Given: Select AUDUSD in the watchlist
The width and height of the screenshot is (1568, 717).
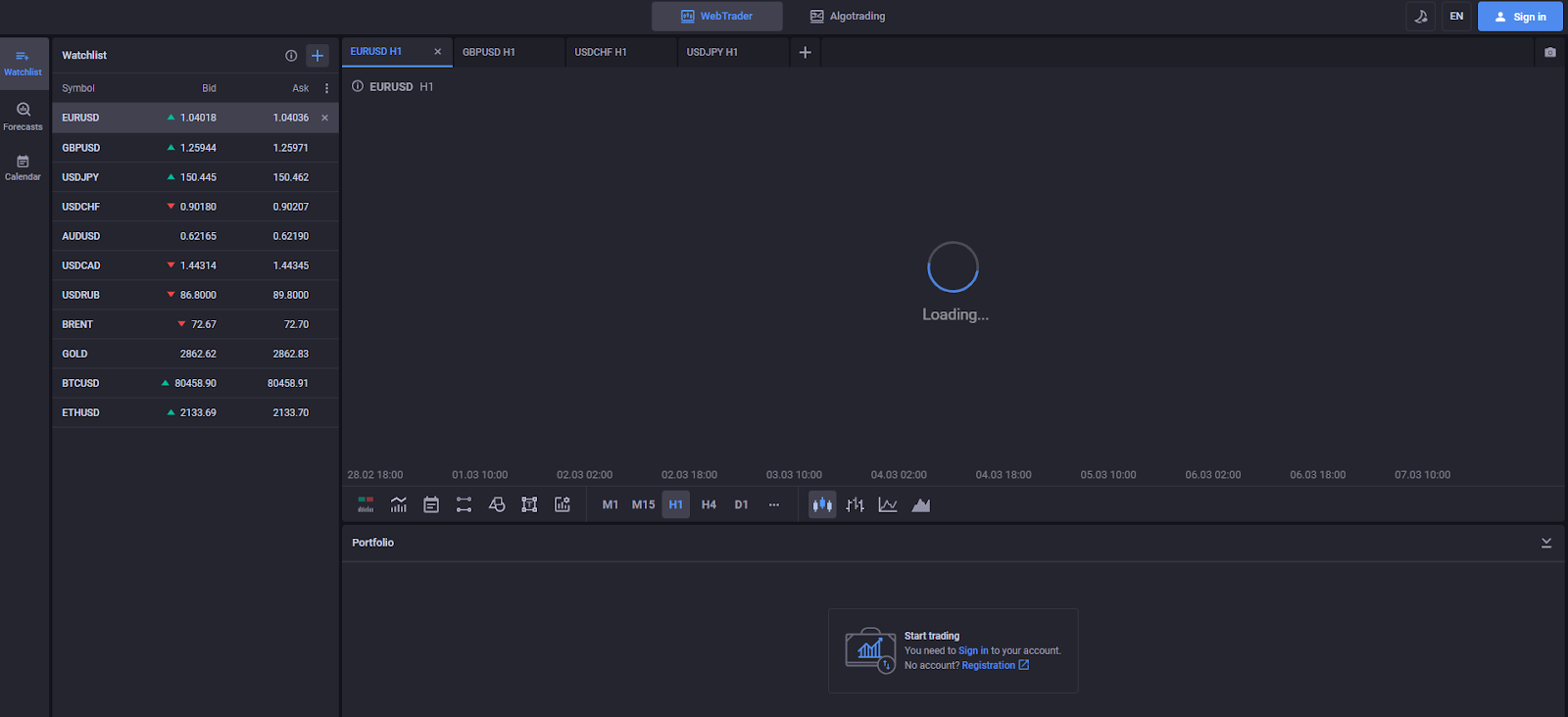Looking at the screenshot, I should [195, 236].
